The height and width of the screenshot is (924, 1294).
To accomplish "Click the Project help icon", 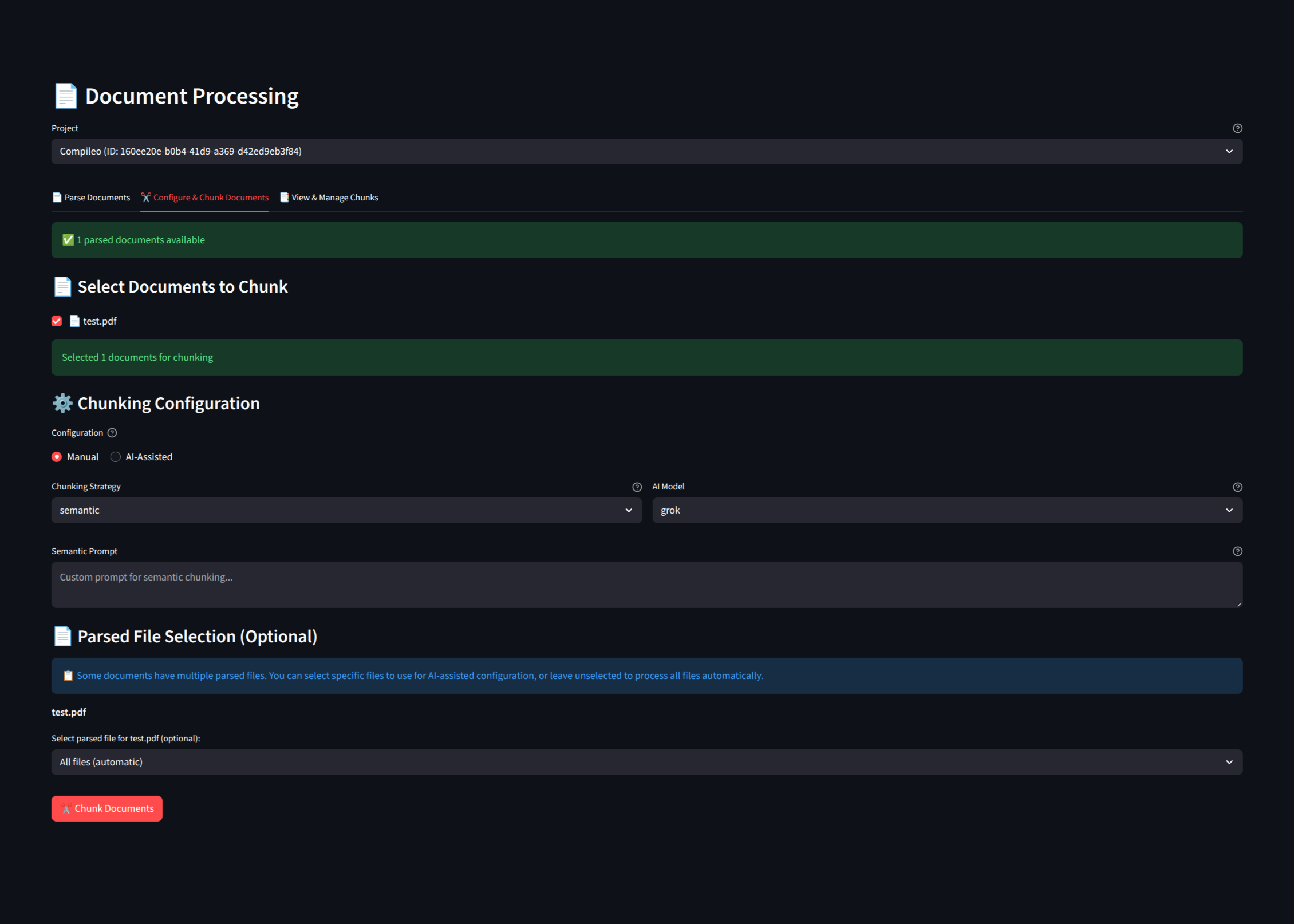I will coord(1237,128).
